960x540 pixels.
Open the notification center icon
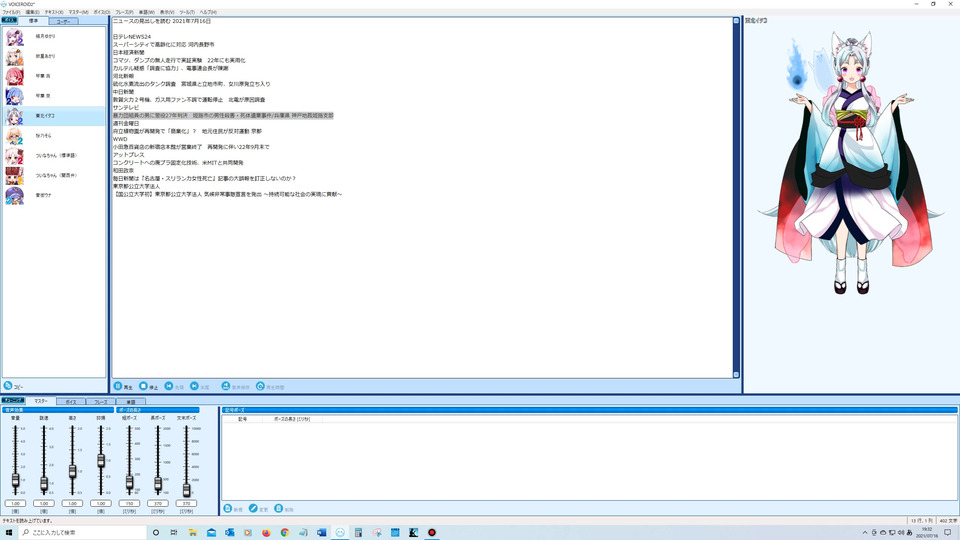[947, 533]
